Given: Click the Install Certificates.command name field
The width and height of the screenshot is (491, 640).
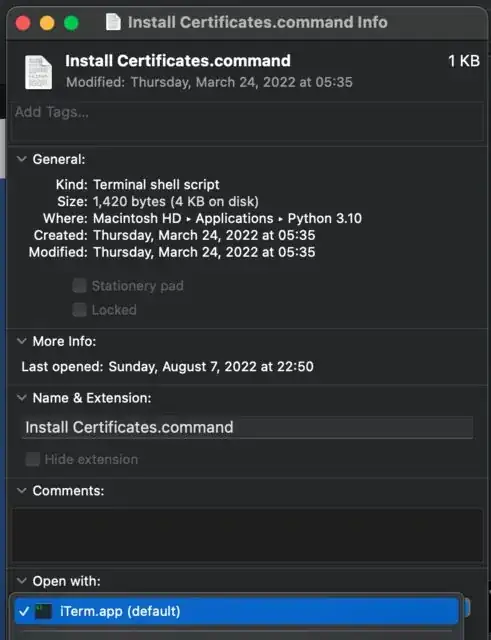Looking at the screenshot, I should coord(247,427).
